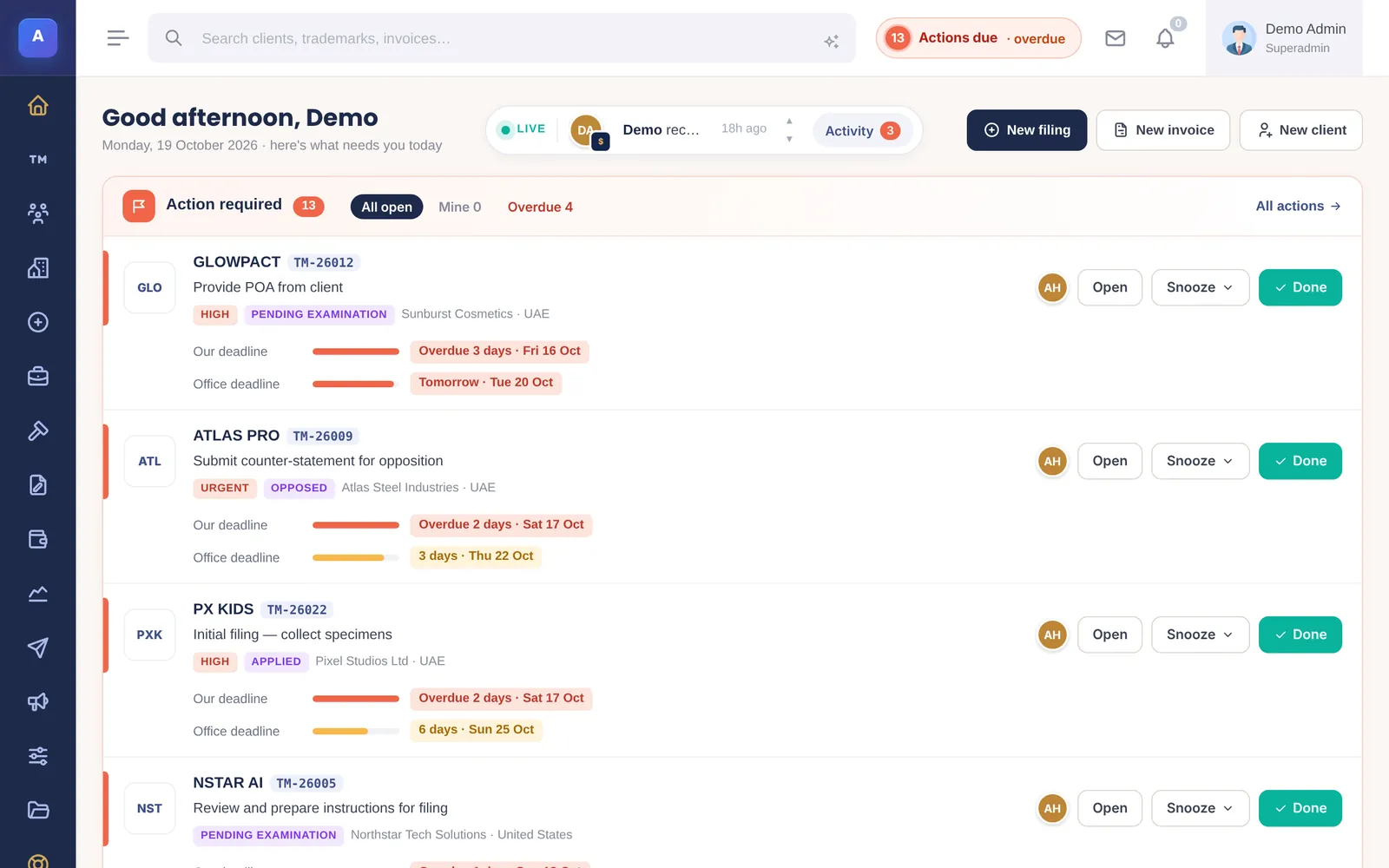This screenshot has height=868, width=1389.
Task: Follow the All actions link
Action: point(1299,207)
